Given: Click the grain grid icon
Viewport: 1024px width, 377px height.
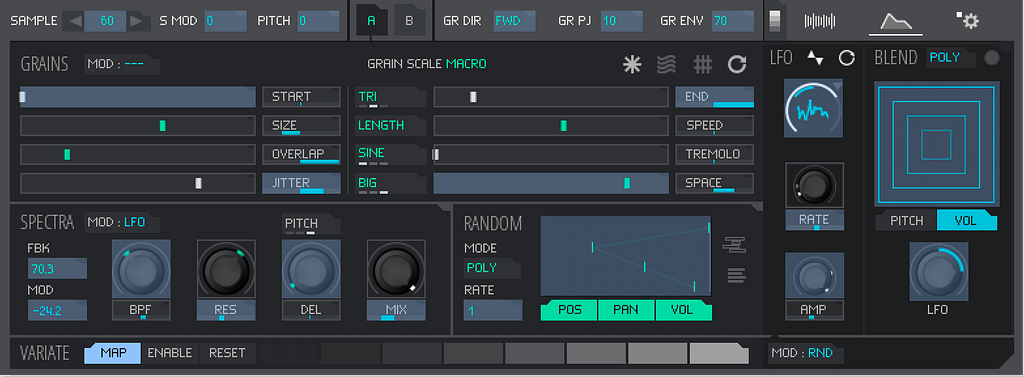Looking at the screenshot, I should click(702, 64).
